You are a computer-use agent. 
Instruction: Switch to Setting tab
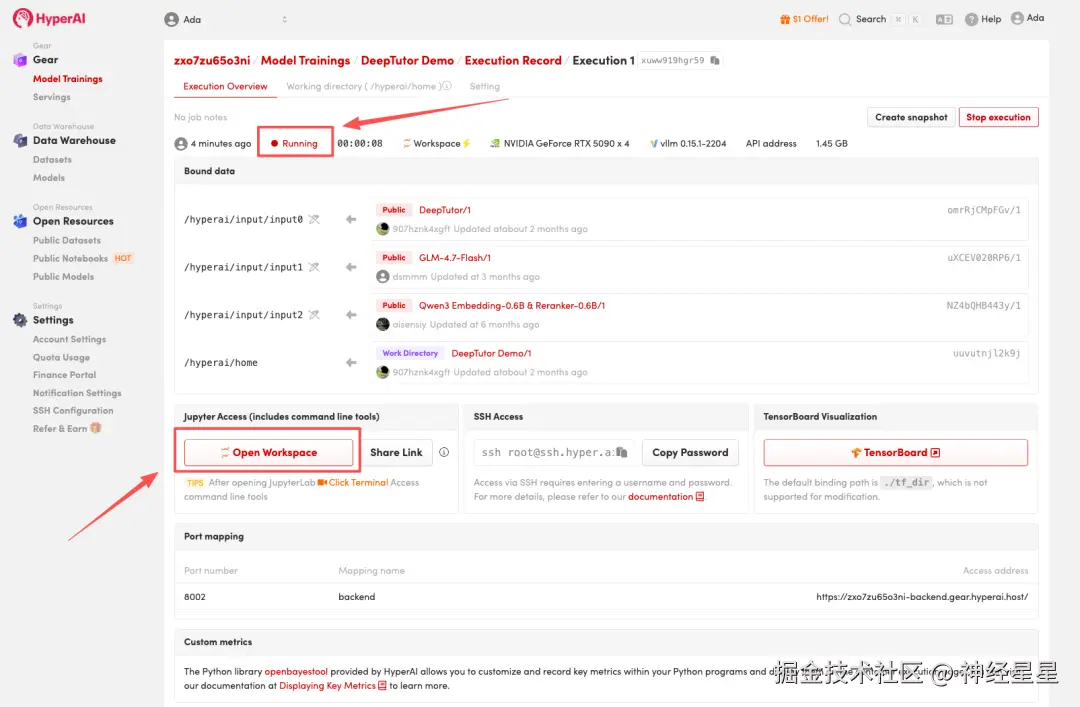(485, 86)
